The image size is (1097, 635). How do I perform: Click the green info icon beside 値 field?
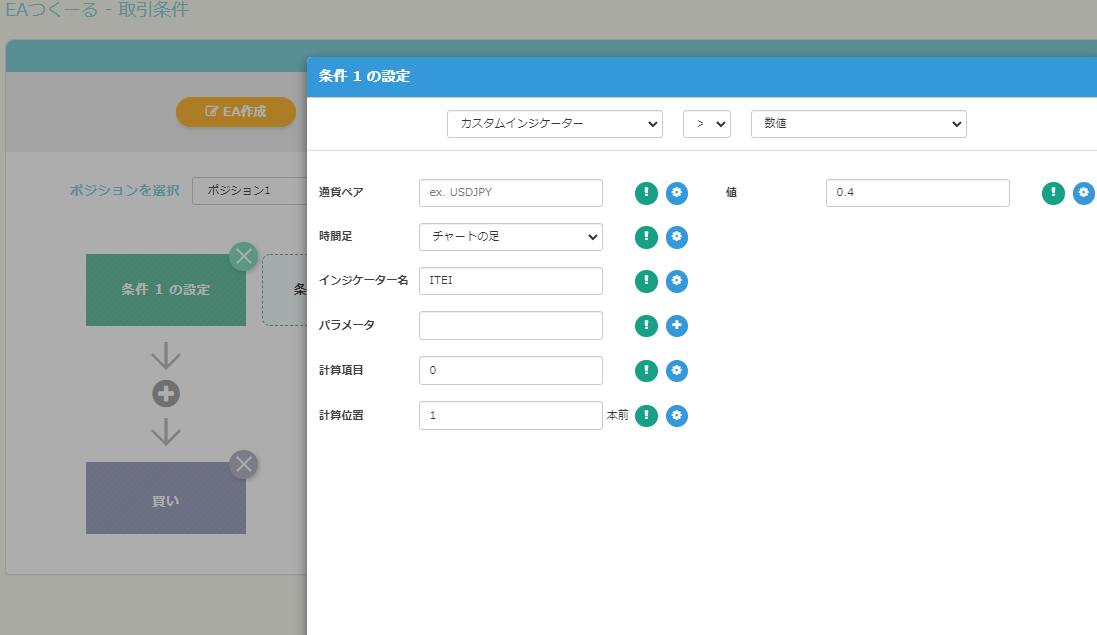coord(1053,193)
